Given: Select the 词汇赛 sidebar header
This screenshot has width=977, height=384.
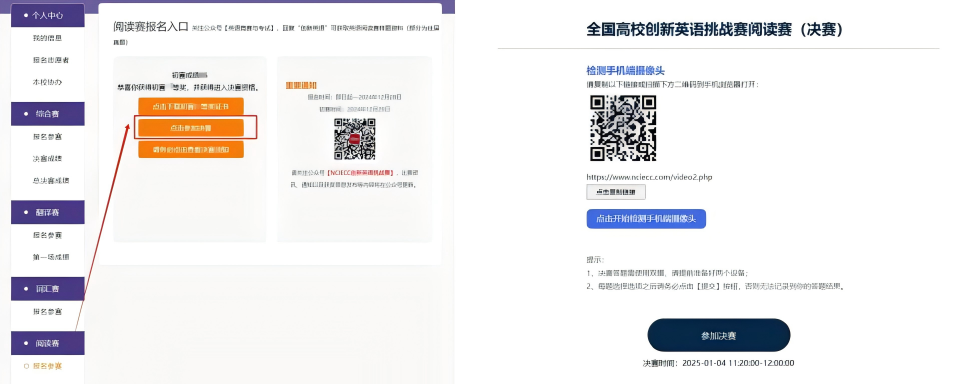Looking at the screenshot, I should point(47,289).
